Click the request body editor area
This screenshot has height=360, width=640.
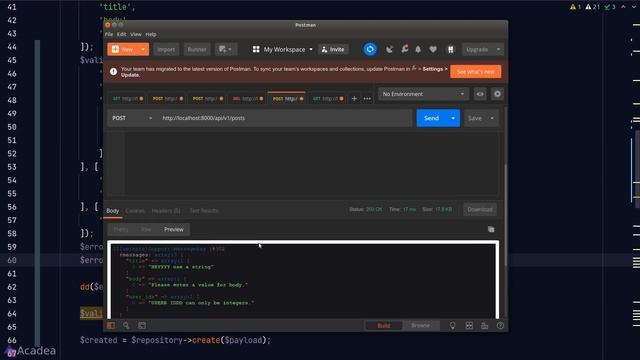(x=311, y=163)
